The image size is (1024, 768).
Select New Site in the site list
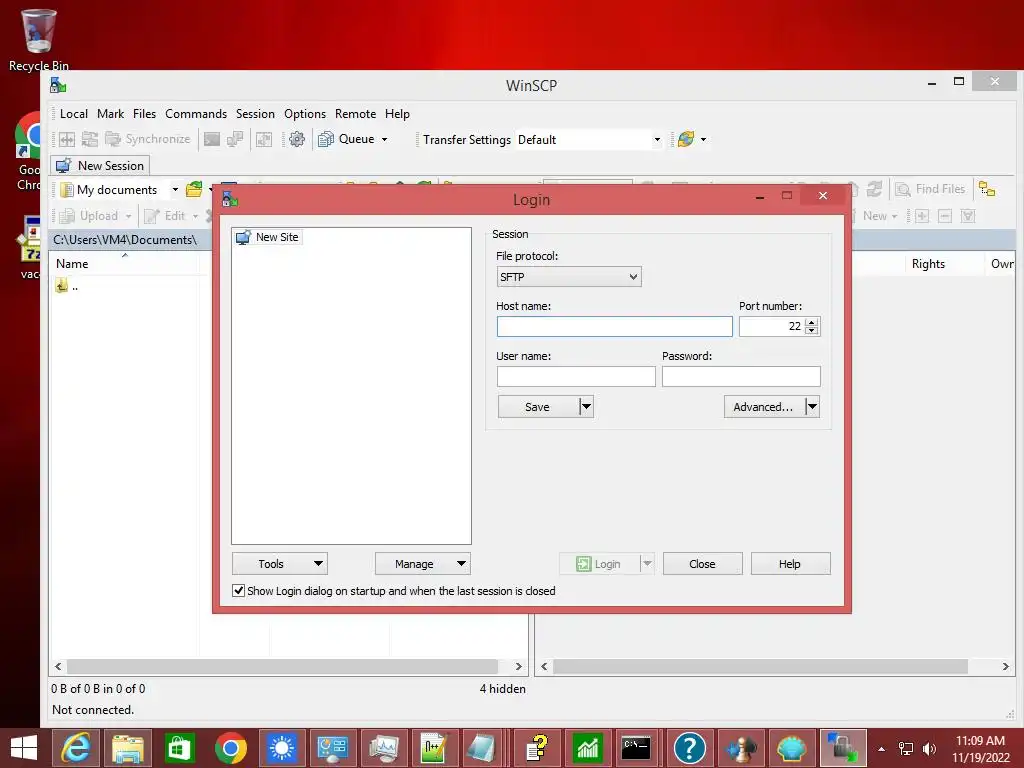point(268,237)
